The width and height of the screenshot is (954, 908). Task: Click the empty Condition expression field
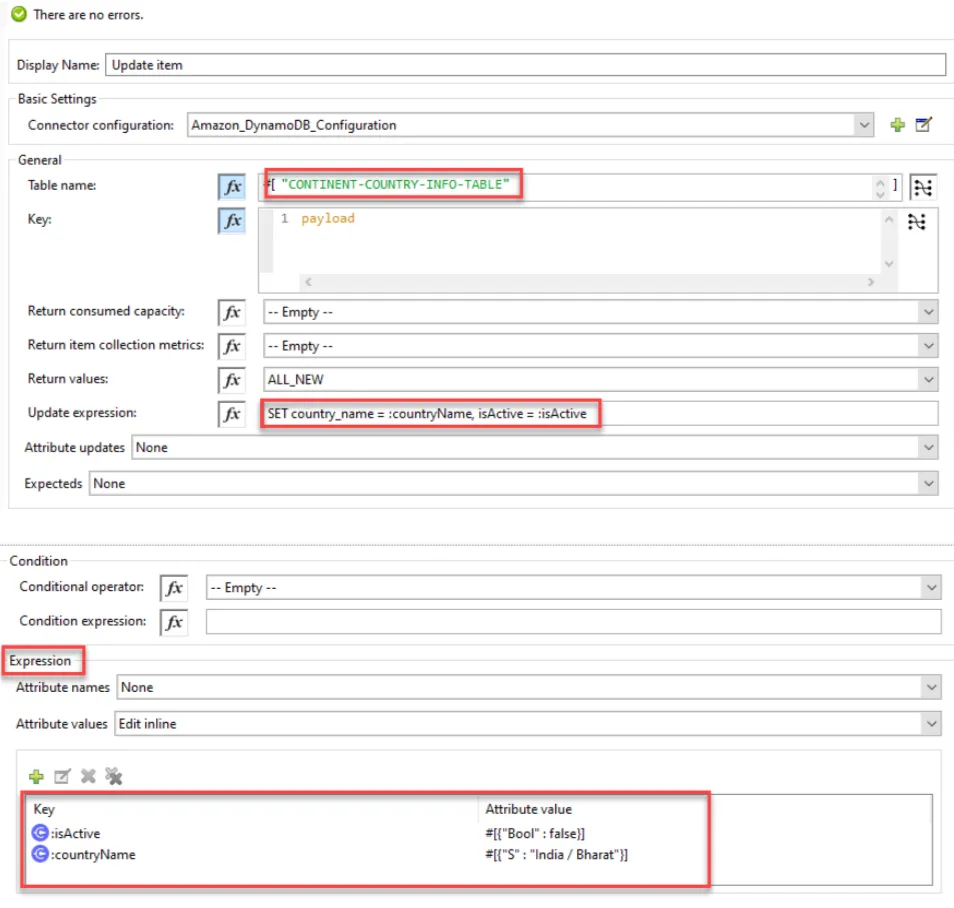[573, 622]
